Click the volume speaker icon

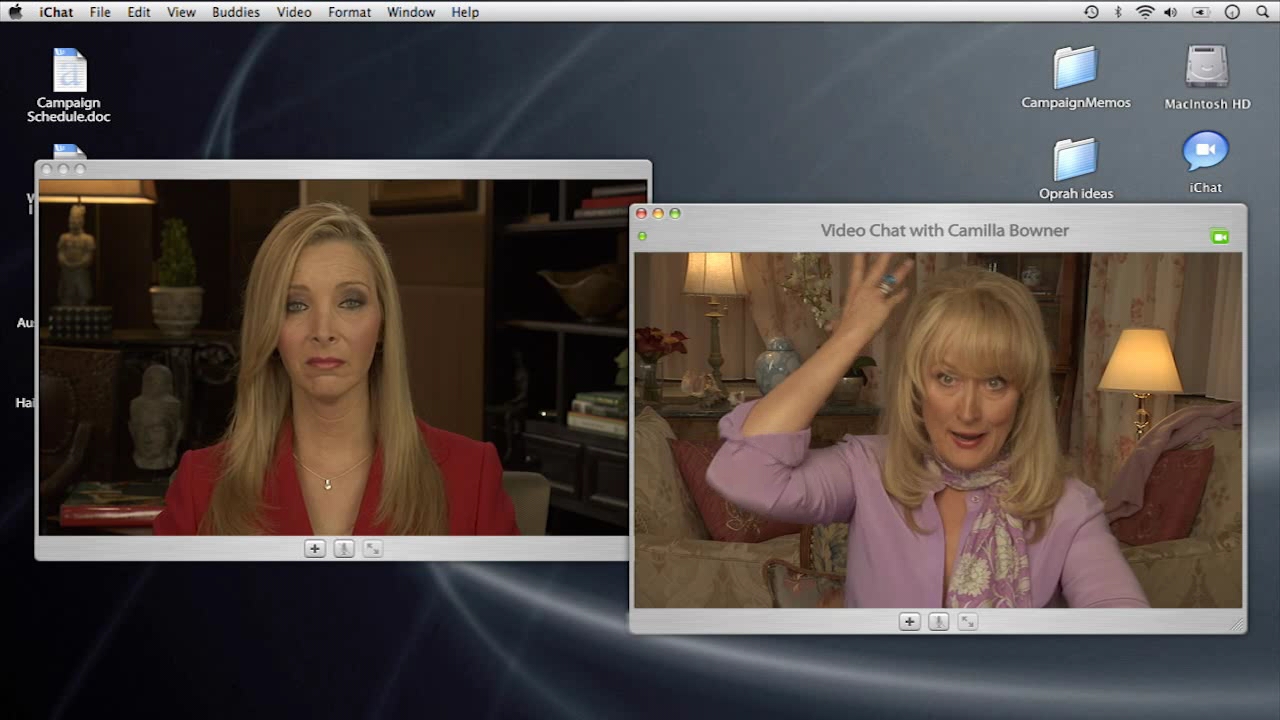(x=1171, y=12)
